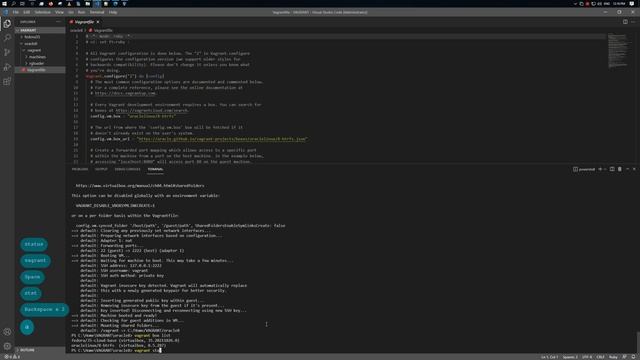Split the terminal pane
The height and width of the screenshot is (360, 640).
(x=612, y=169)
